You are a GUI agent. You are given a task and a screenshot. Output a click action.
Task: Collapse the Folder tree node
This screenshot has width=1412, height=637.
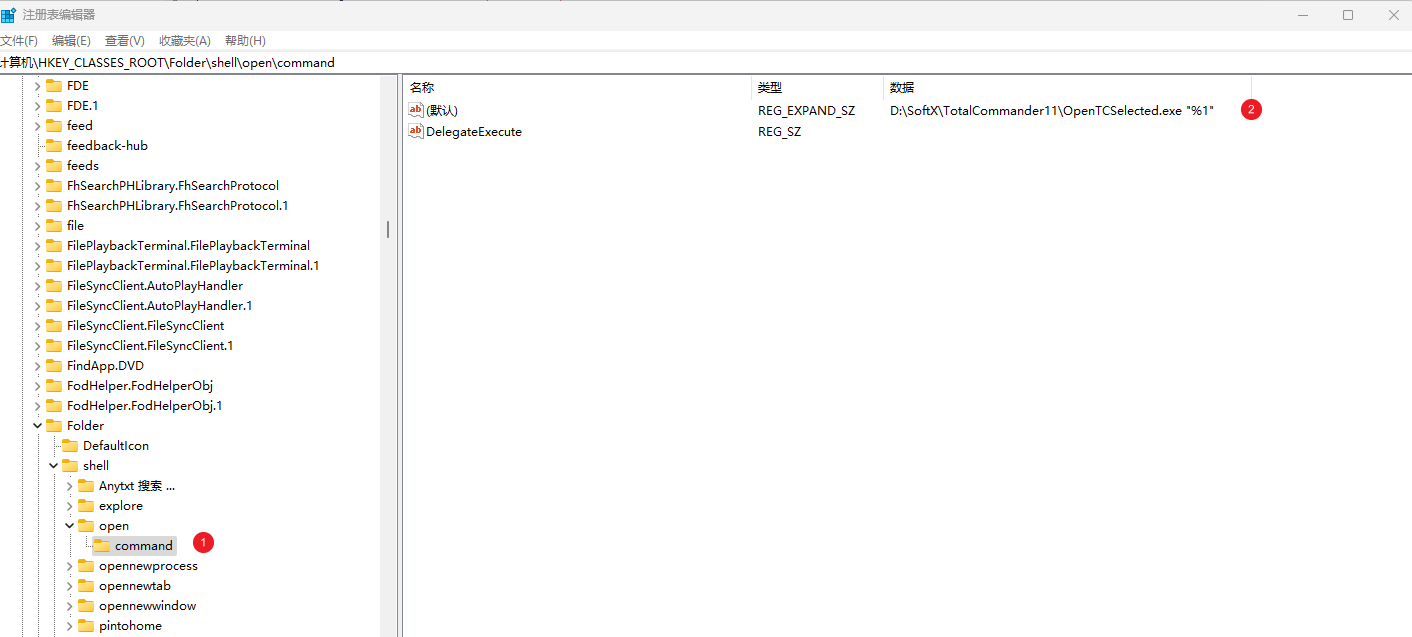click(38, 426)
